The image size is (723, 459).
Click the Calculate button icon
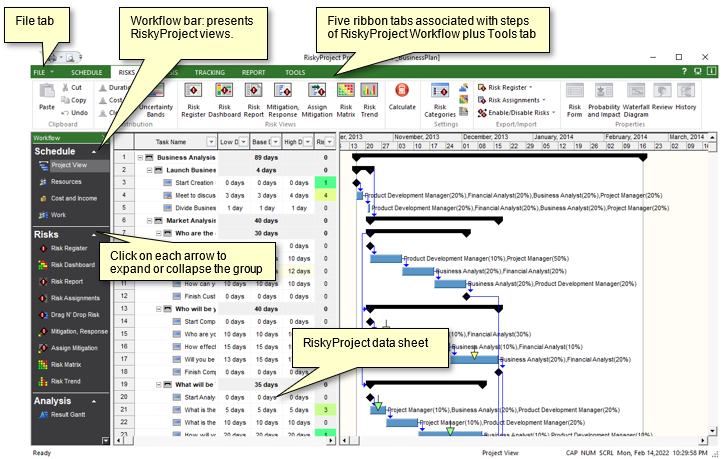[402, 90]
